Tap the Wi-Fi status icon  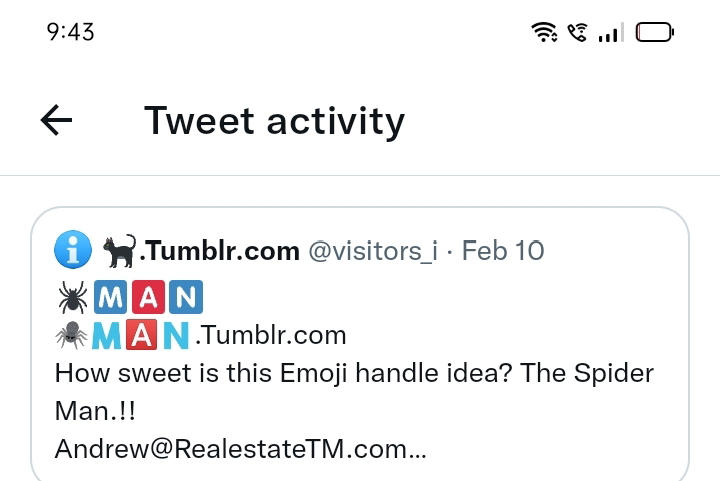pyautogui.click(x=544, y=33)
